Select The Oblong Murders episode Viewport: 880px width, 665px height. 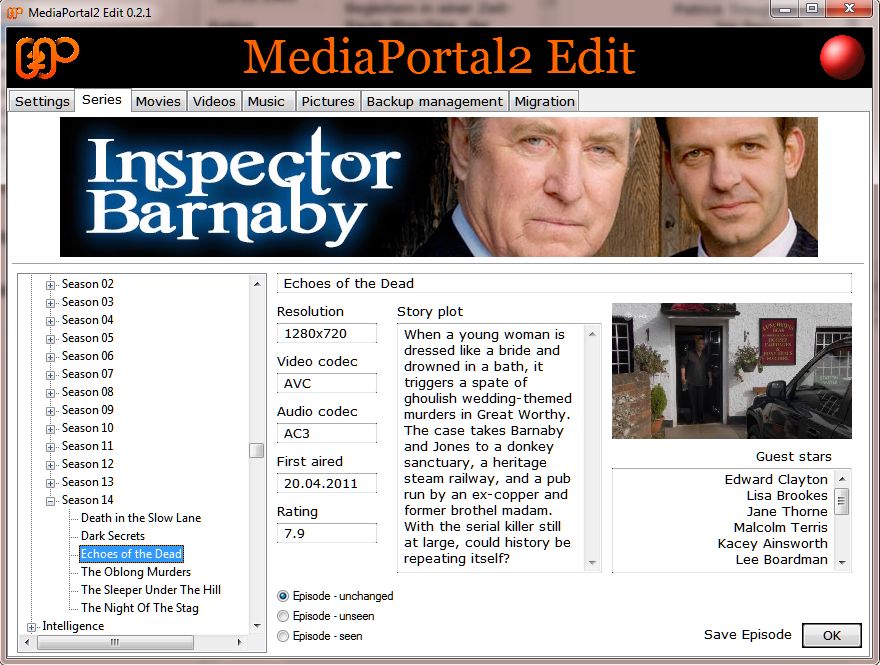pyautogui.click(x=136, y=572)
